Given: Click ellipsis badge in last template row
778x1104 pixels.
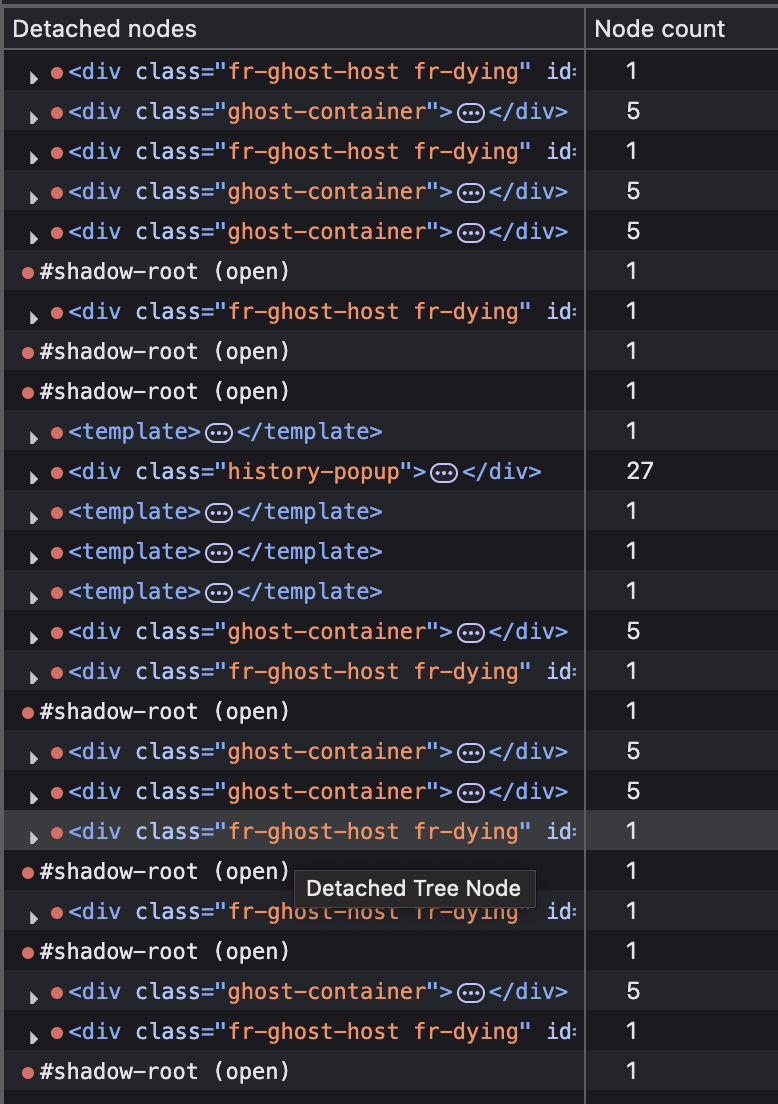Looking at the screenshot, I should pyautogui.click(x=219, y=592).
